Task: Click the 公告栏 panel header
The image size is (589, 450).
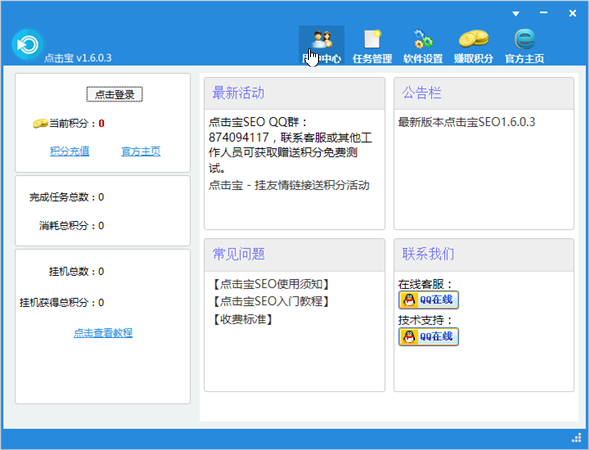Action: 484,94
